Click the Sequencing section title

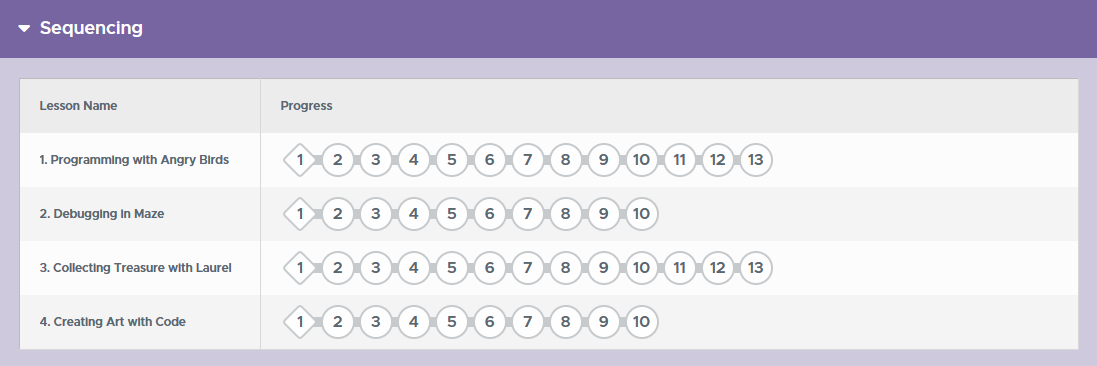91,28
